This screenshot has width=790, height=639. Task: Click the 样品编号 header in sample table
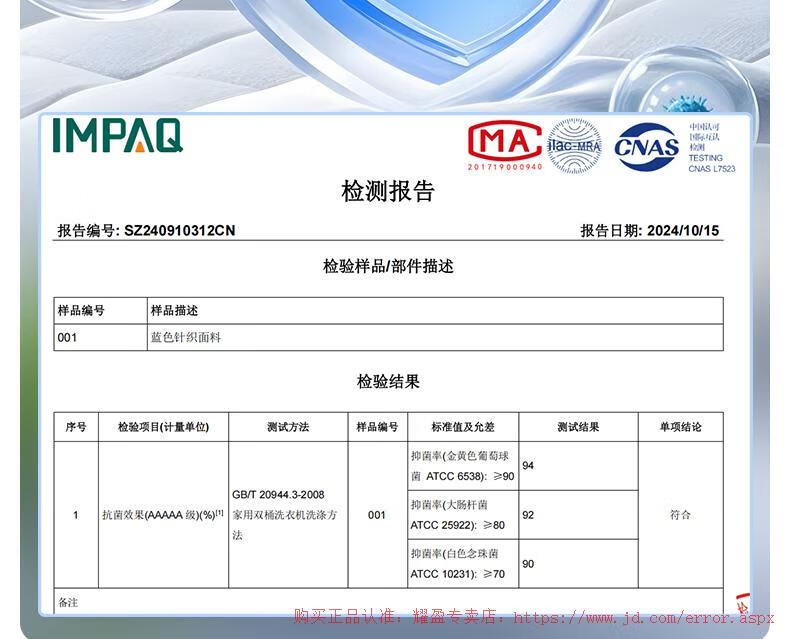81,310
